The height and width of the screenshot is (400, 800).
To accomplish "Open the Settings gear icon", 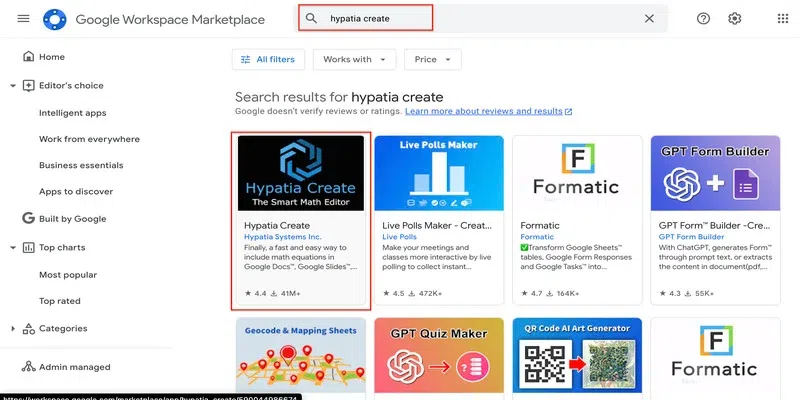I will point(734,19).
